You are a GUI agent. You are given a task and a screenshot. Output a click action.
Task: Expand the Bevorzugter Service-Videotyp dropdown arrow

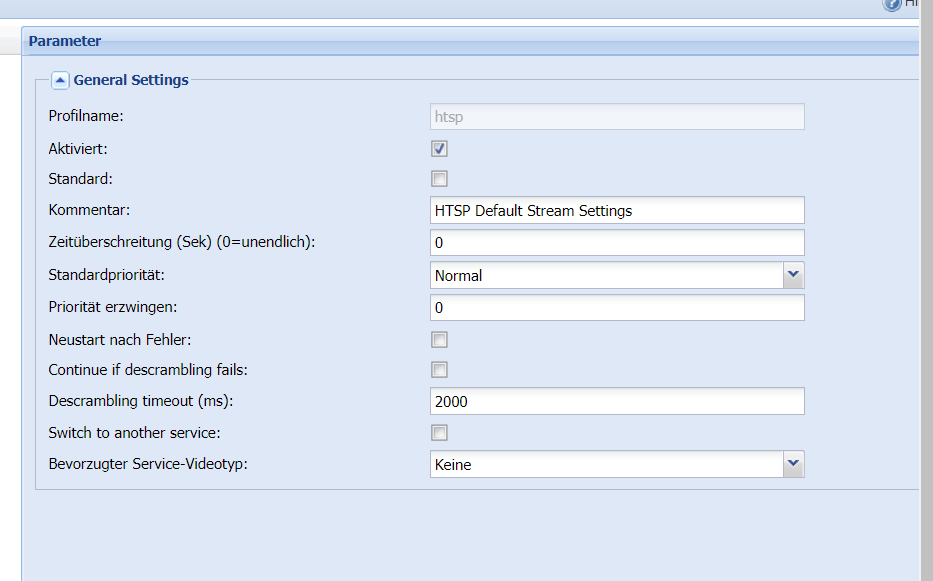coord(793,464)
